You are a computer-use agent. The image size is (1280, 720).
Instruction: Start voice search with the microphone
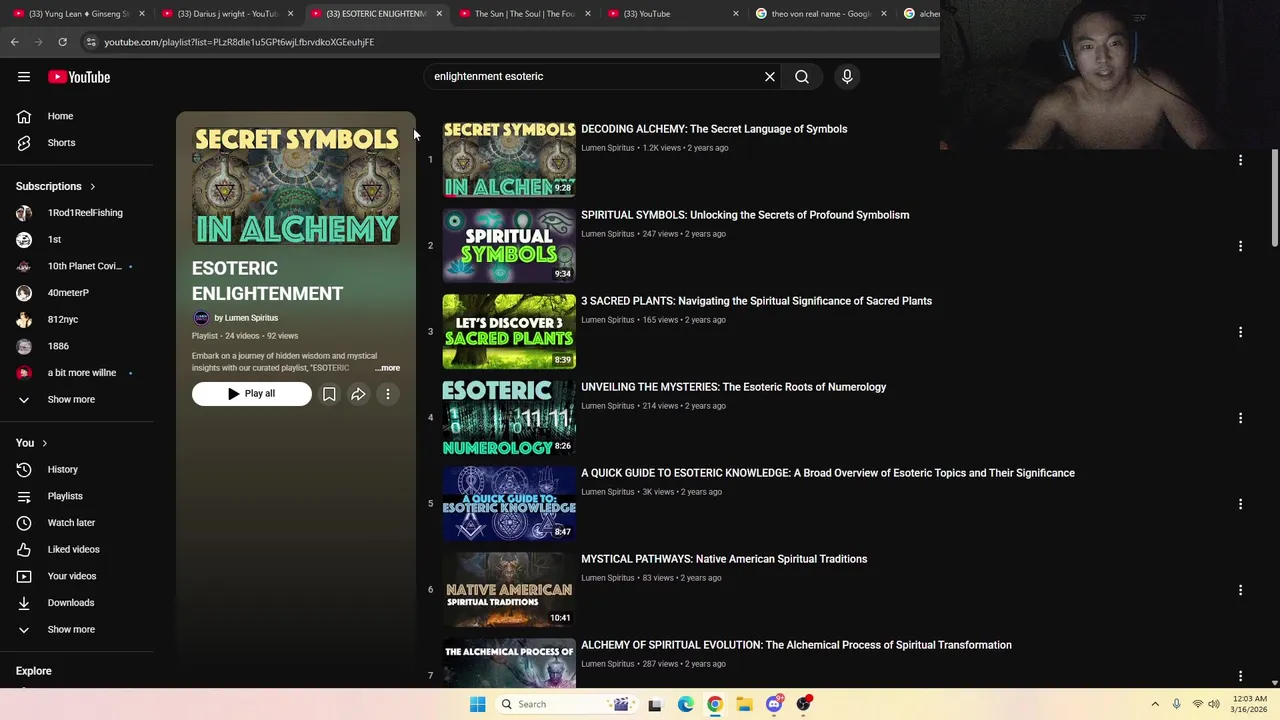[x=847, y=77]
